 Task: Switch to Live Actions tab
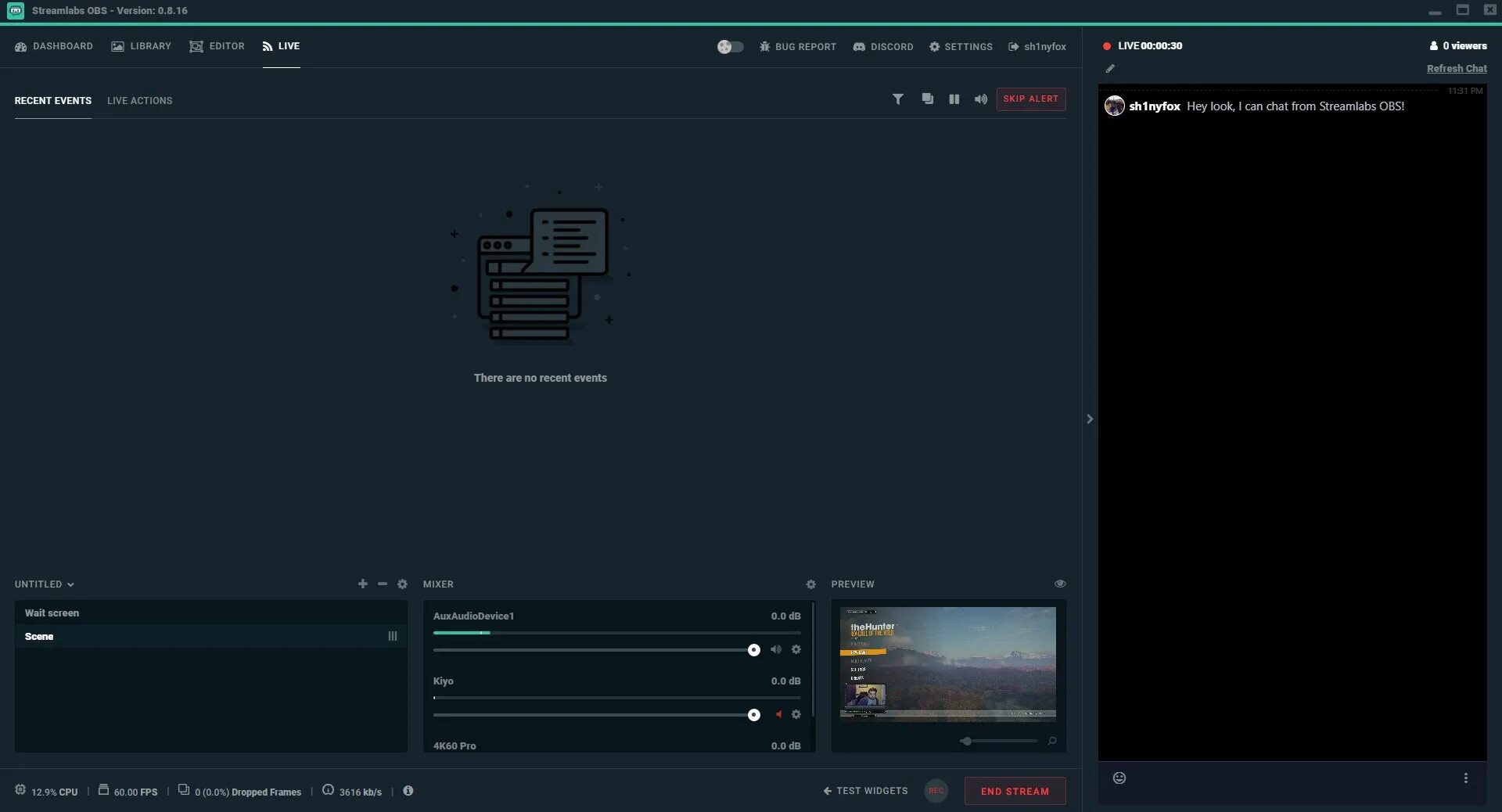pyautogui.click(x=139, y=101)
